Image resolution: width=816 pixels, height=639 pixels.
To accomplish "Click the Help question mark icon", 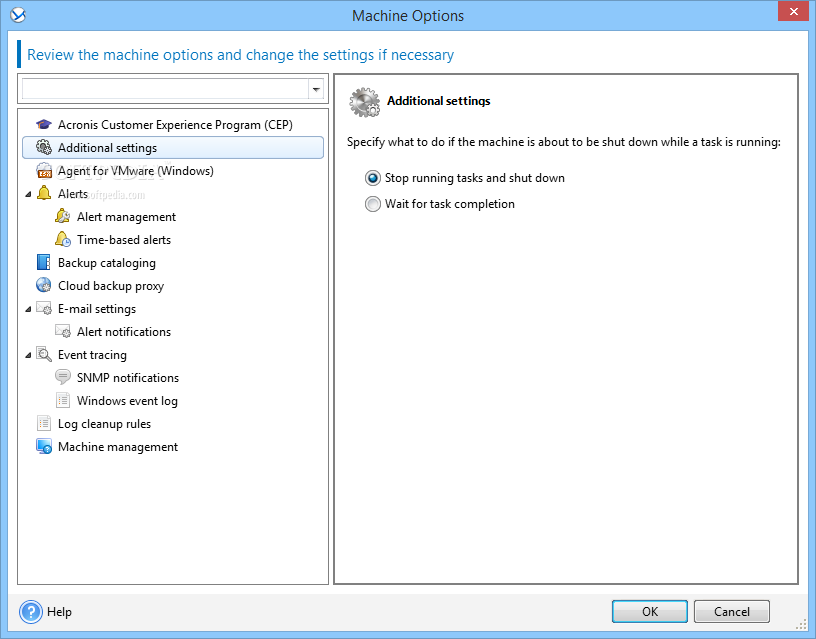I will tap(31, 611).
